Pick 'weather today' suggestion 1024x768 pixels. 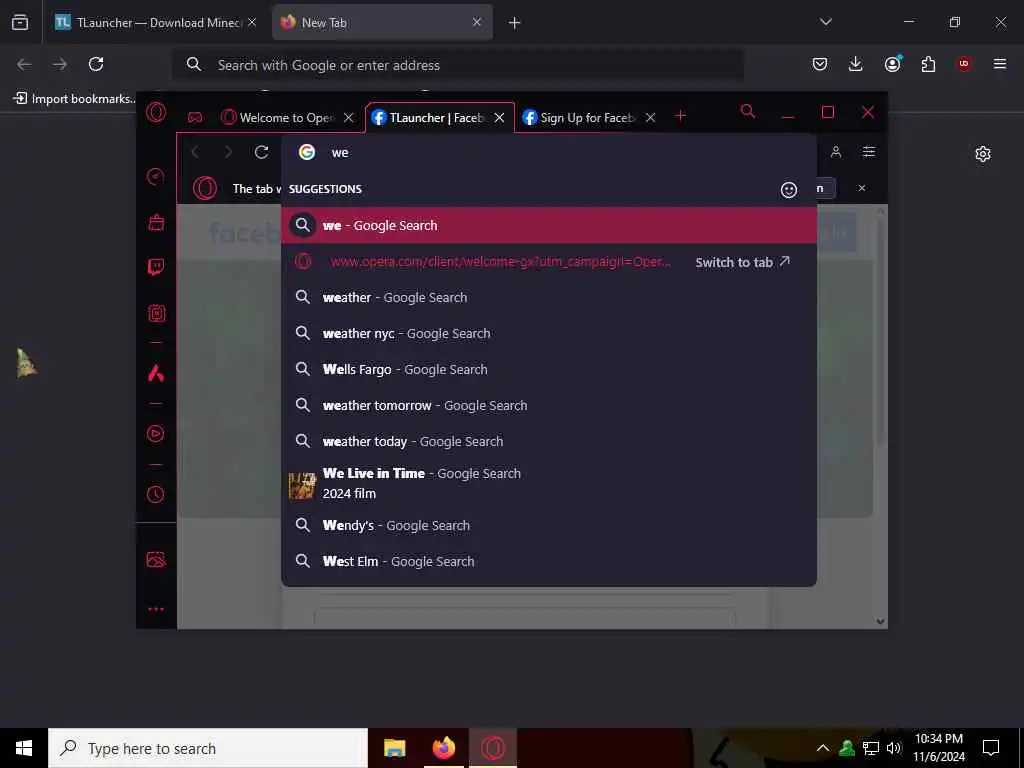549,441
